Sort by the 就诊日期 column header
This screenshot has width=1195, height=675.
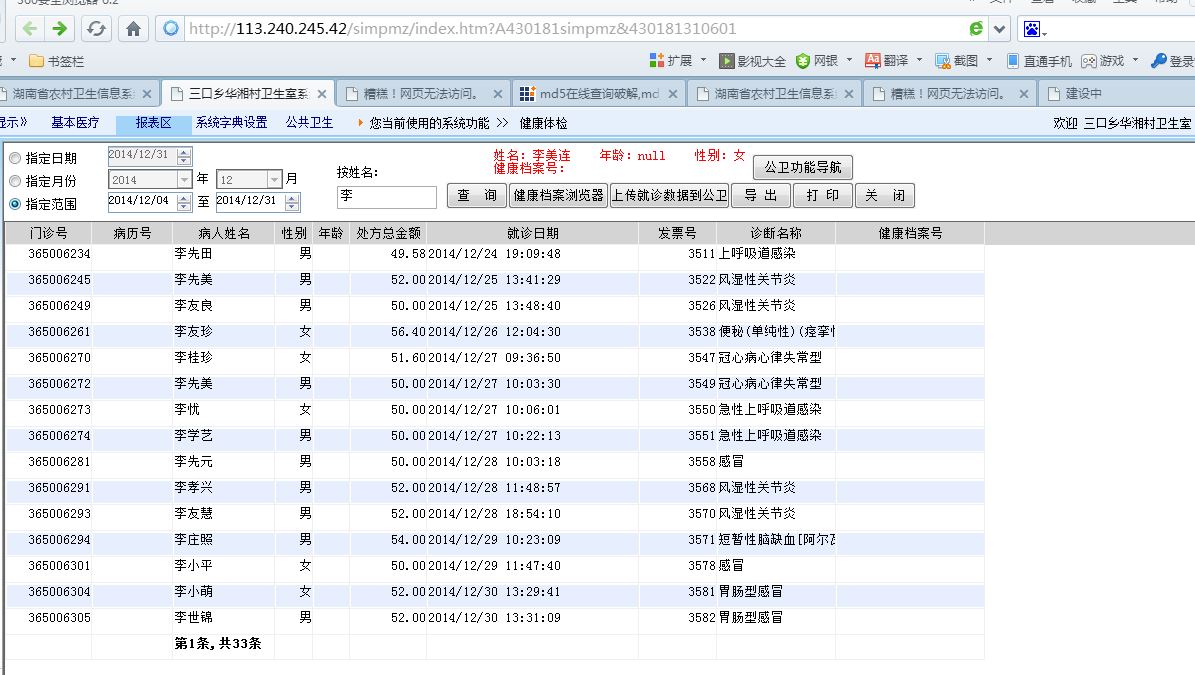tap(532, 233)
